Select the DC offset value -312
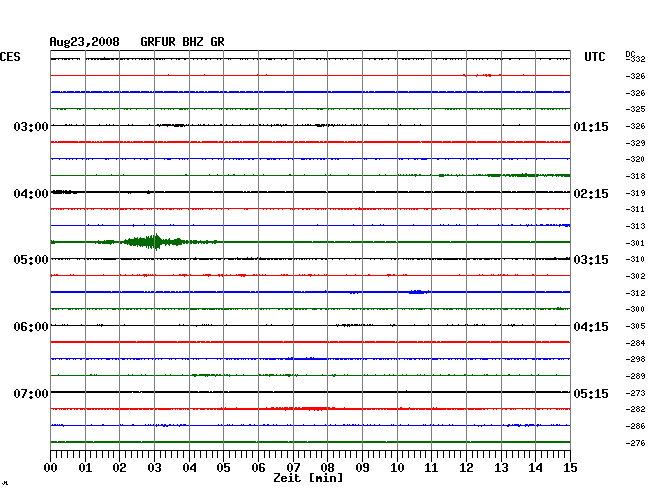The width and height of the screenshot is (650, 494). point(635,293)
